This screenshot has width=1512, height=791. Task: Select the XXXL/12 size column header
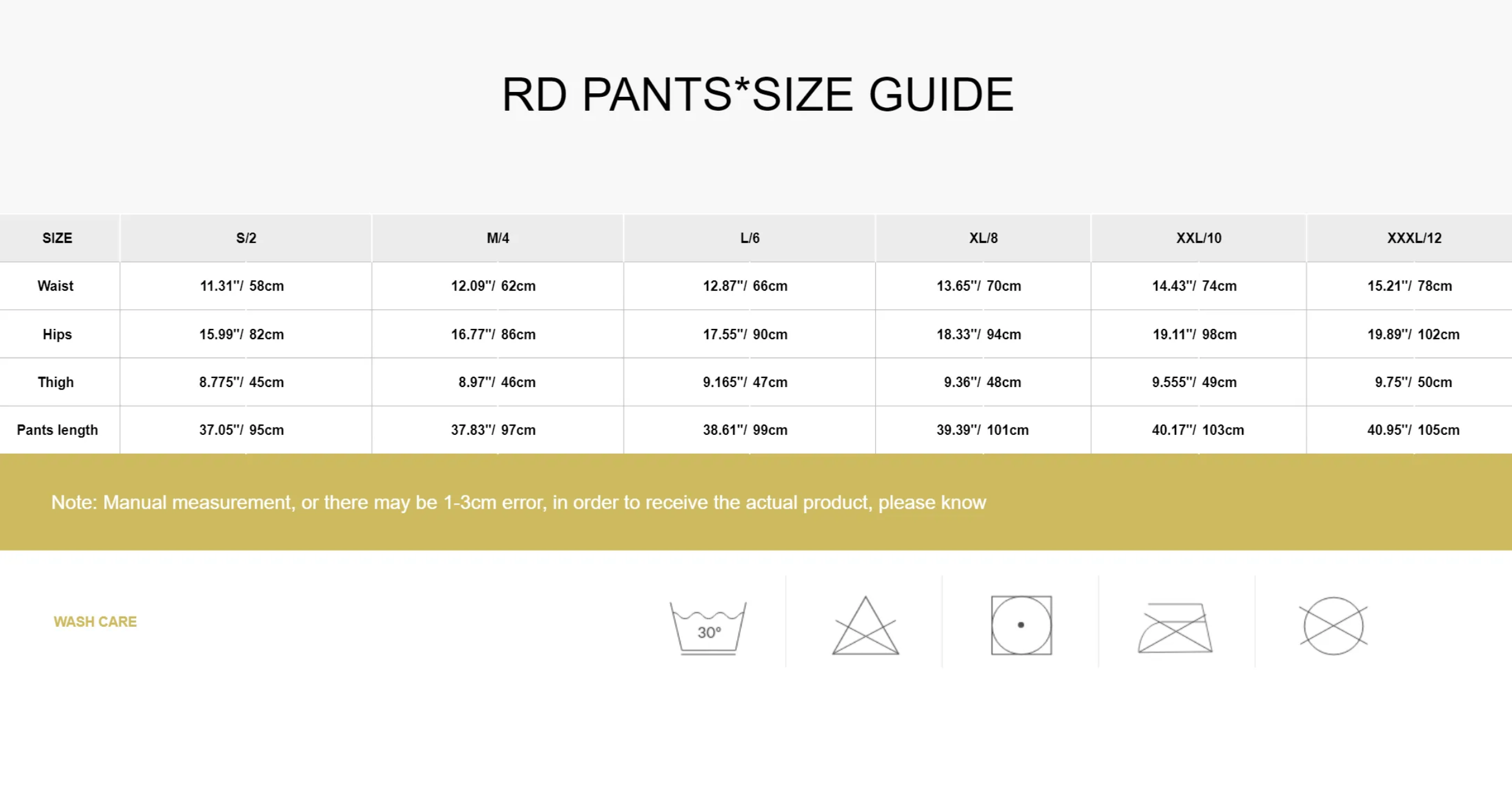1414,238
